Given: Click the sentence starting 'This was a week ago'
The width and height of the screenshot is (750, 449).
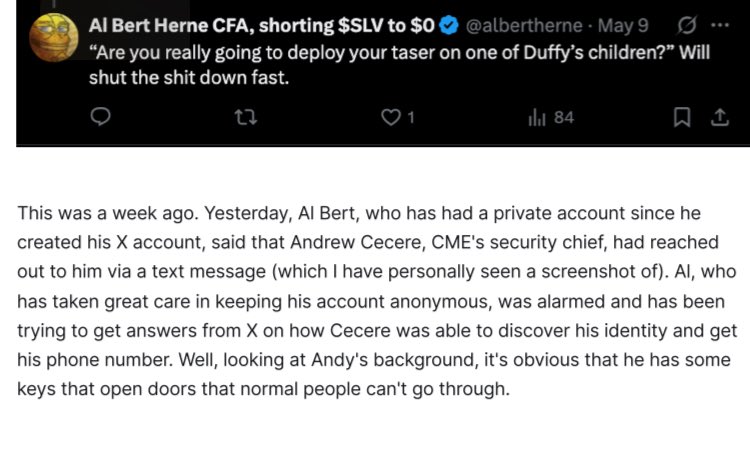Looking at the screenshot, I should [109, 213].
